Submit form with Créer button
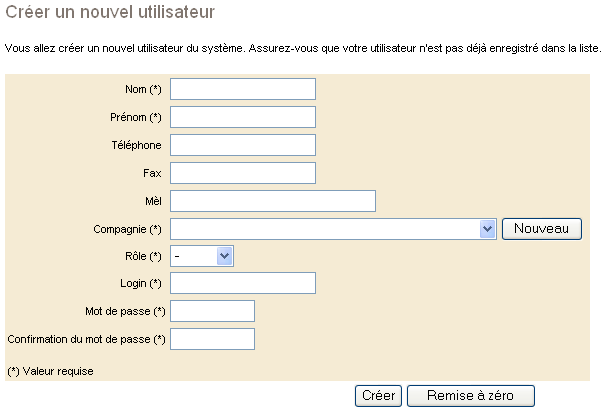 378,396
